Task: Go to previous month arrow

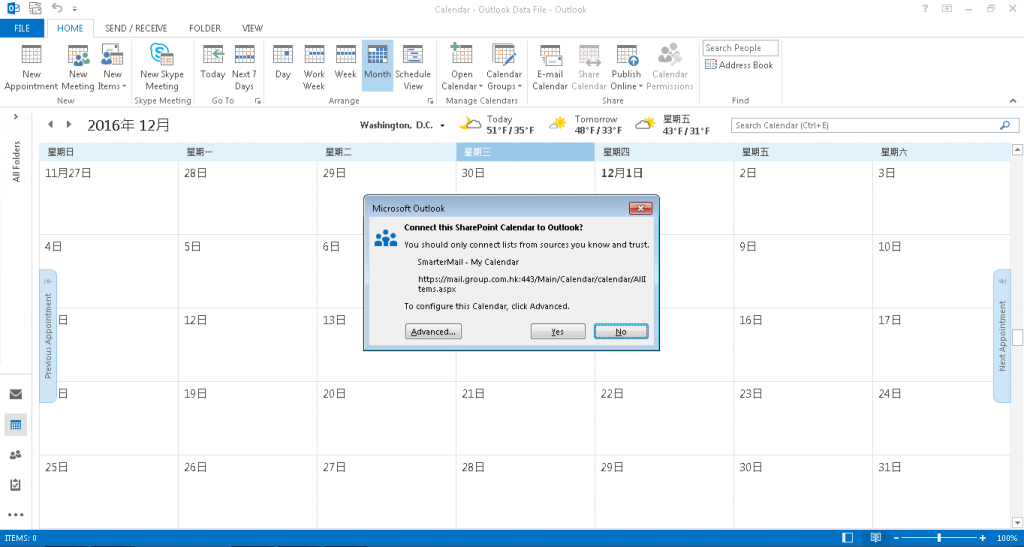Action: coord(50,125)
